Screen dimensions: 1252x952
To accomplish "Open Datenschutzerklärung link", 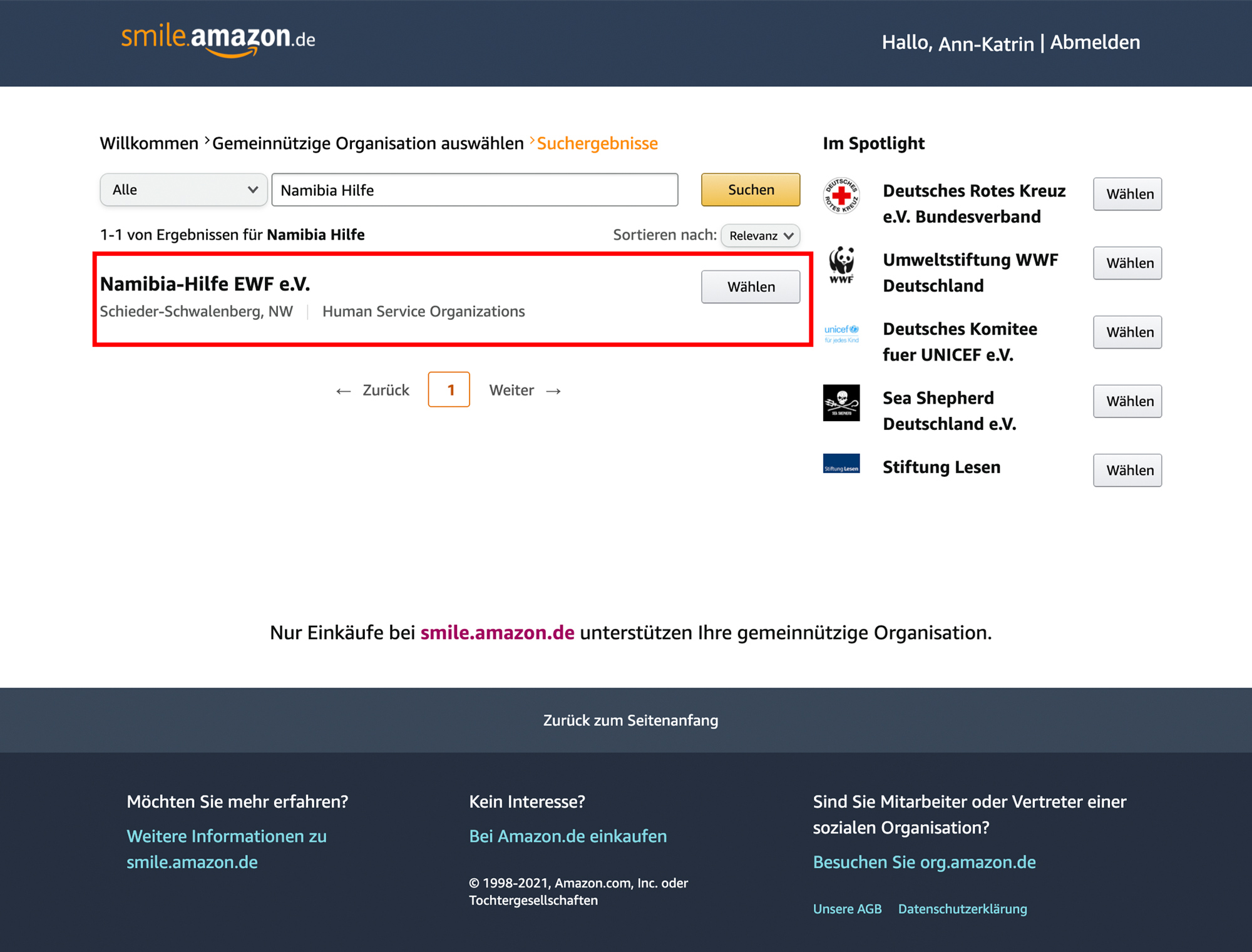I will point(962,908).
